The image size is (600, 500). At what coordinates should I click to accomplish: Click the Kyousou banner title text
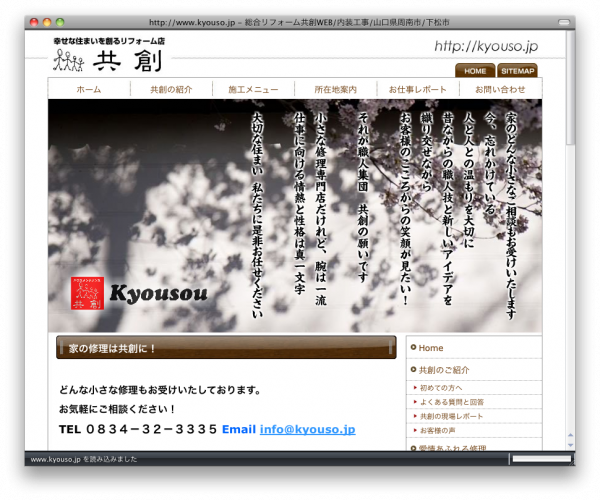coord(158,293)
